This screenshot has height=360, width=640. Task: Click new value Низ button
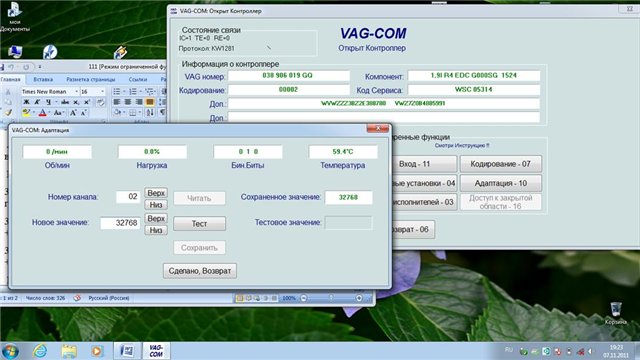pos(156,230)
